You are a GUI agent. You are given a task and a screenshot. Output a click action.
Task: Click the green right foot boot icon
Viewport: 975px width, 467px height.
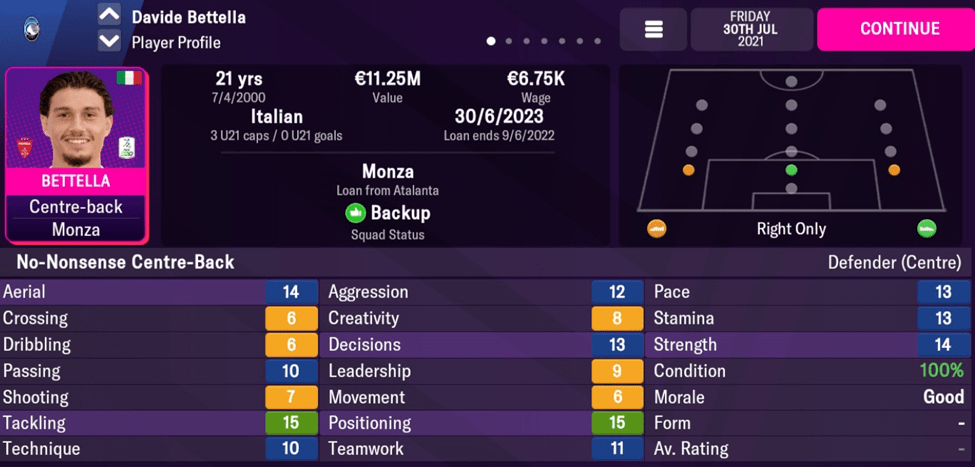pos(926,229)
